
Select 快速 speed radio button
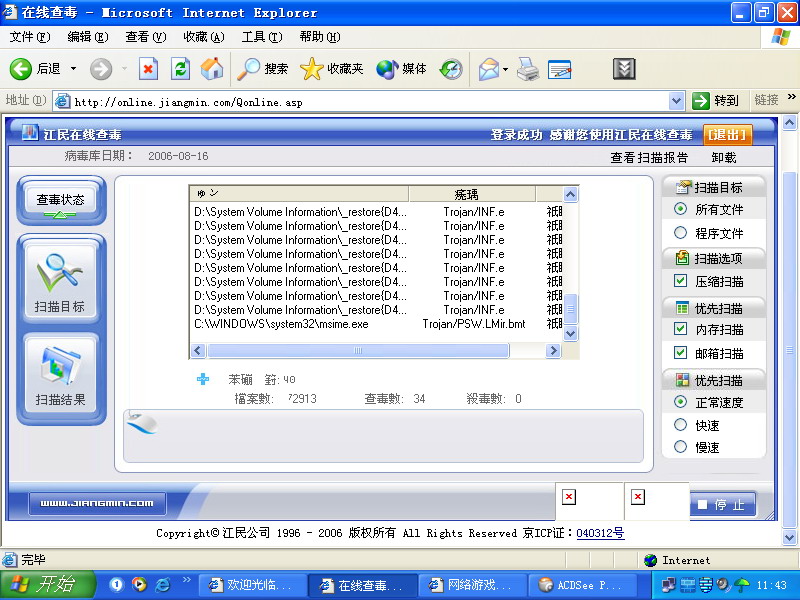(x=680, y=424)
